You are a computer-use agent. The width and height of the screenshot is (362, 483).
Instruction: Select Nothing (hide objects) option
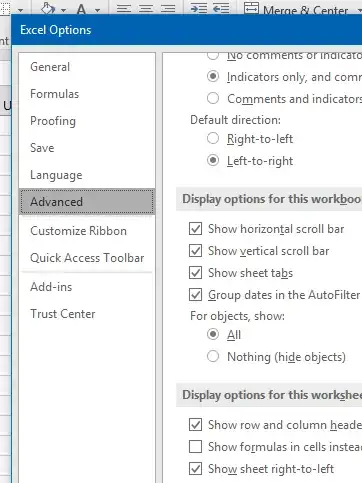click(213, 356)
